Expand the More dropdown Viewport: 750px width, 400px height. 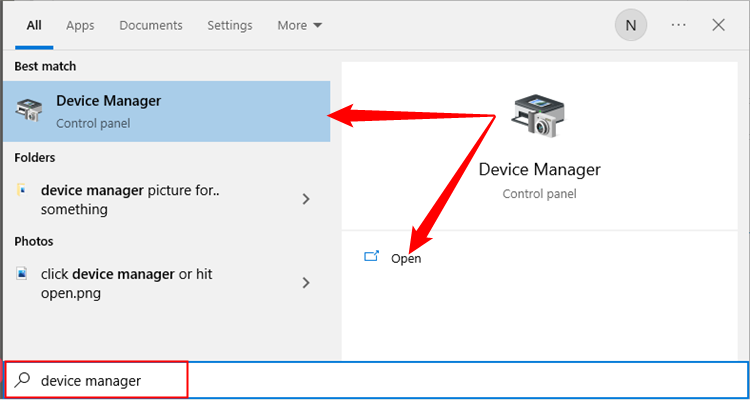pyautogui.click(x=300, y=25)
